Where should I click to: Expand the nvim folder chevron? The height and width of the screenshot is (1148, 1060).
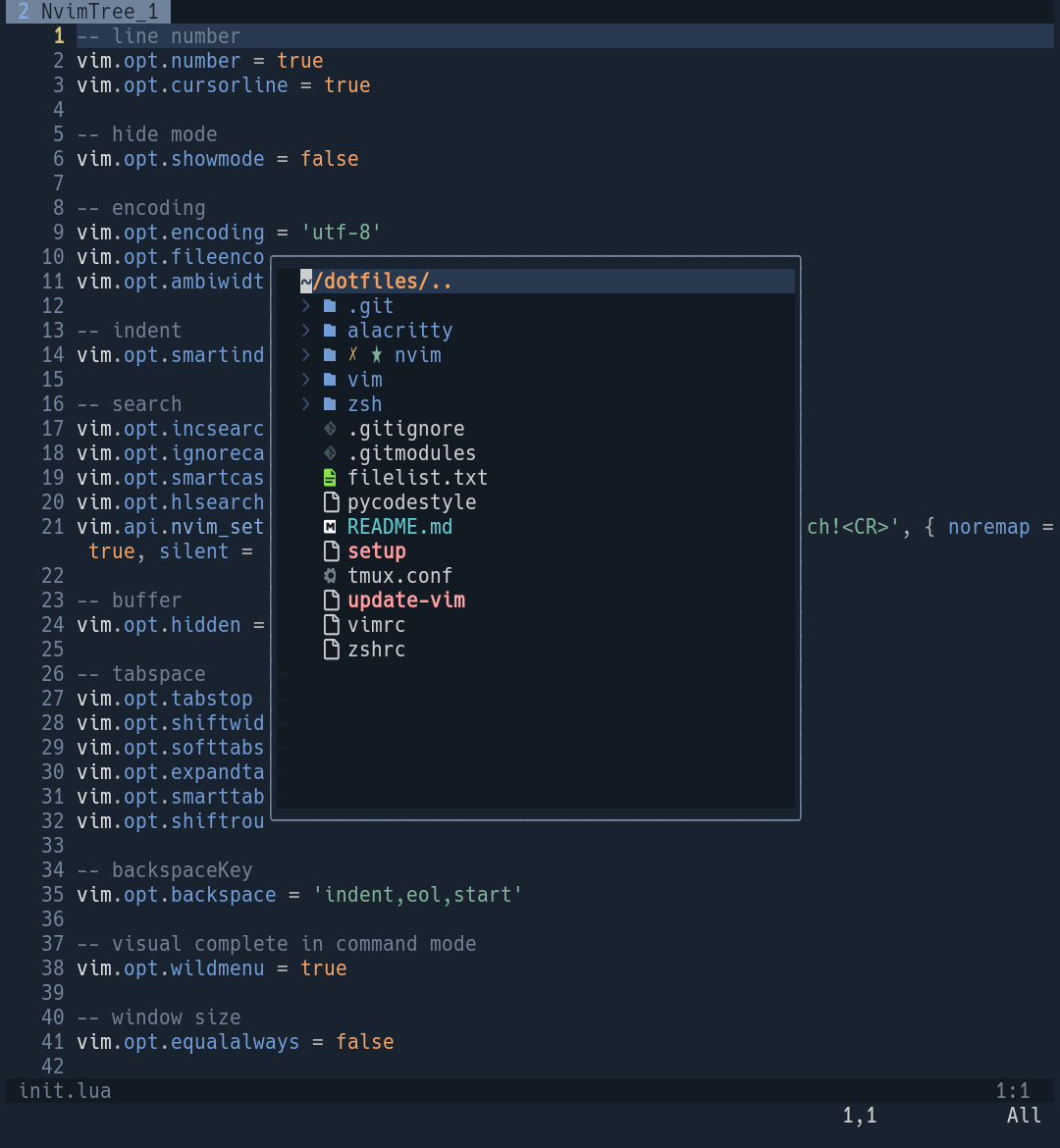click(x=306, y=355)
